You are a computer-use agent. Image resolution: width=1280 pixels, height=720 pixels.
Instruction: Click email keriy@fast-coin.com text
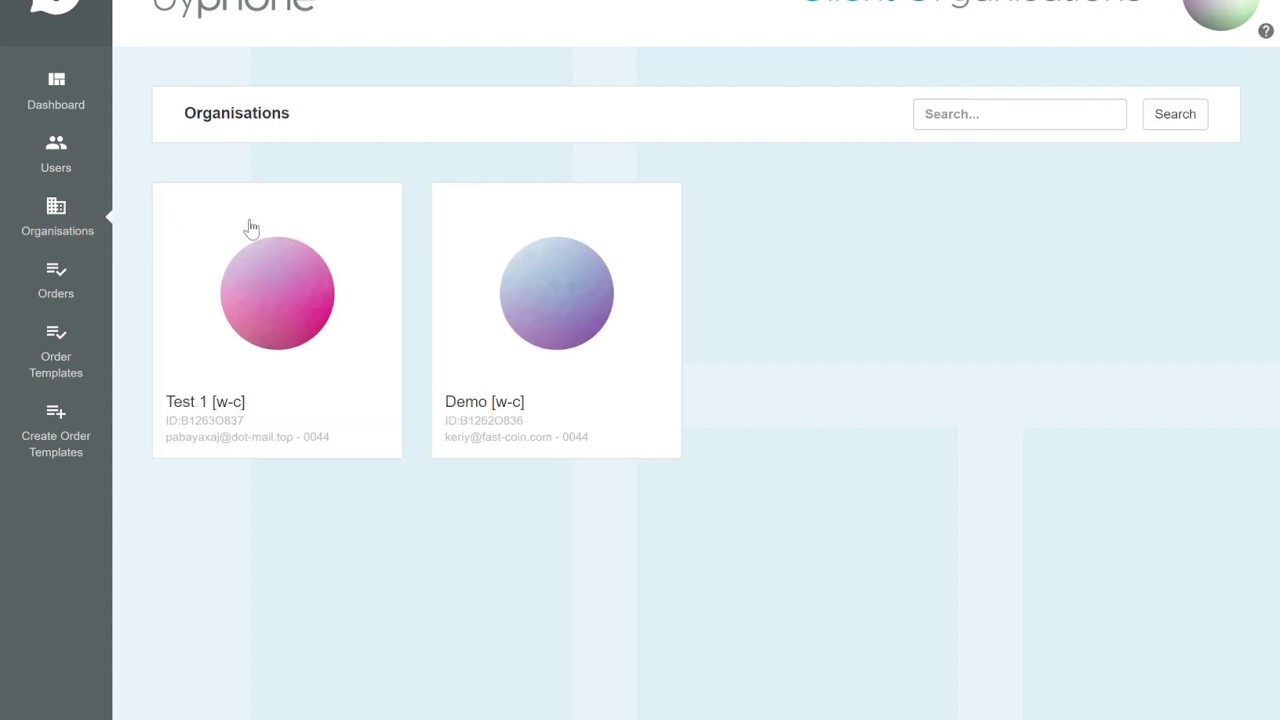498,437
